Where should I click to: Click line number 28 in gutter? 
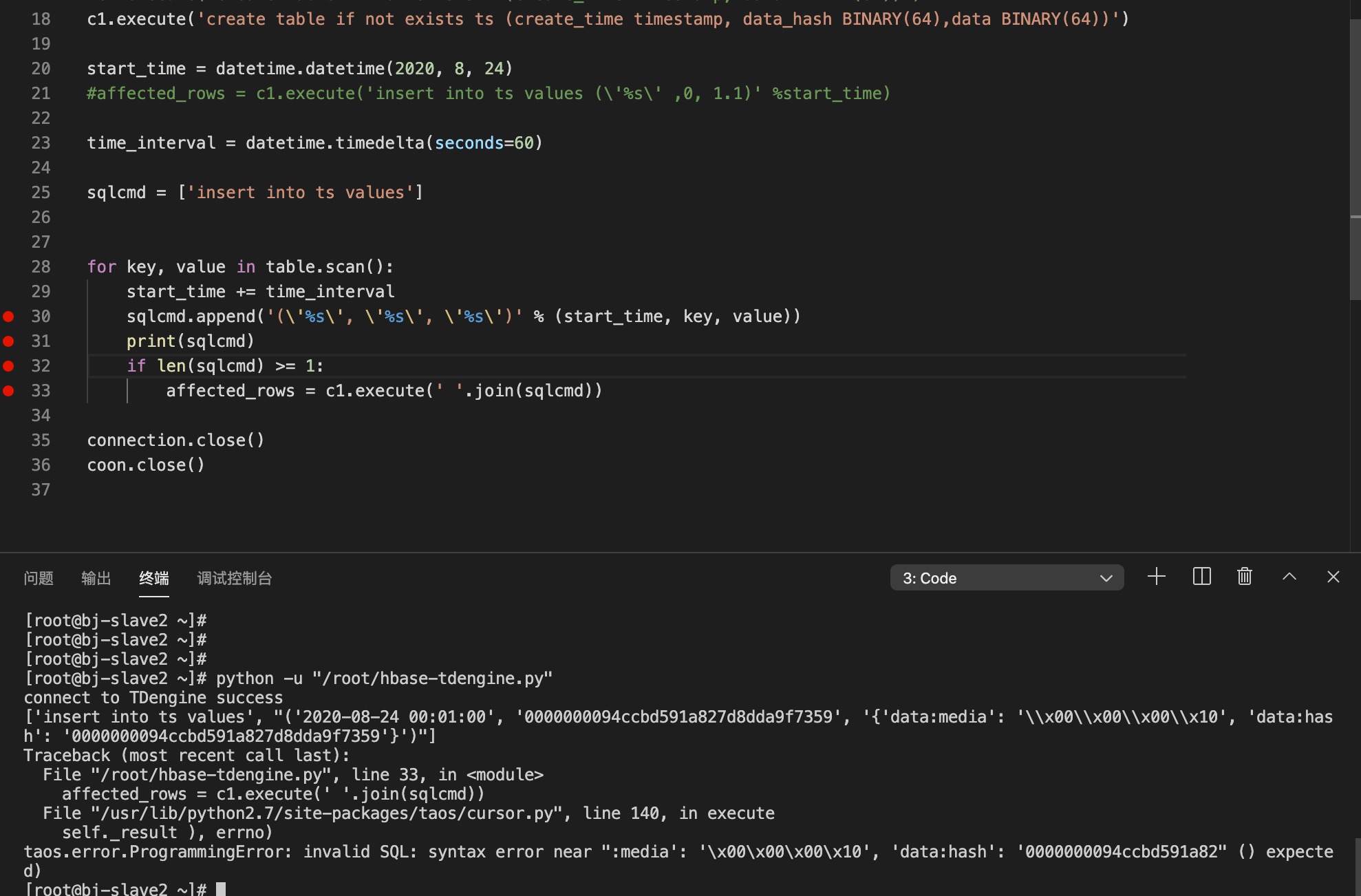(41, 267)
